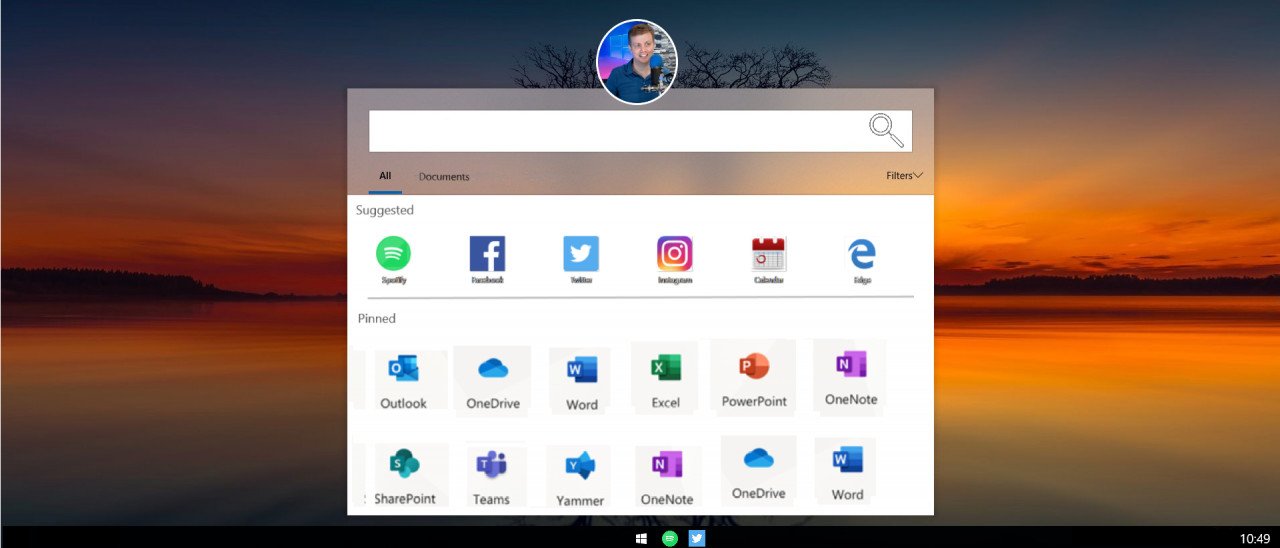Screen dimensions: 1280x548
Task: Expand the Filters dropdown
Action: coord(904,176)
